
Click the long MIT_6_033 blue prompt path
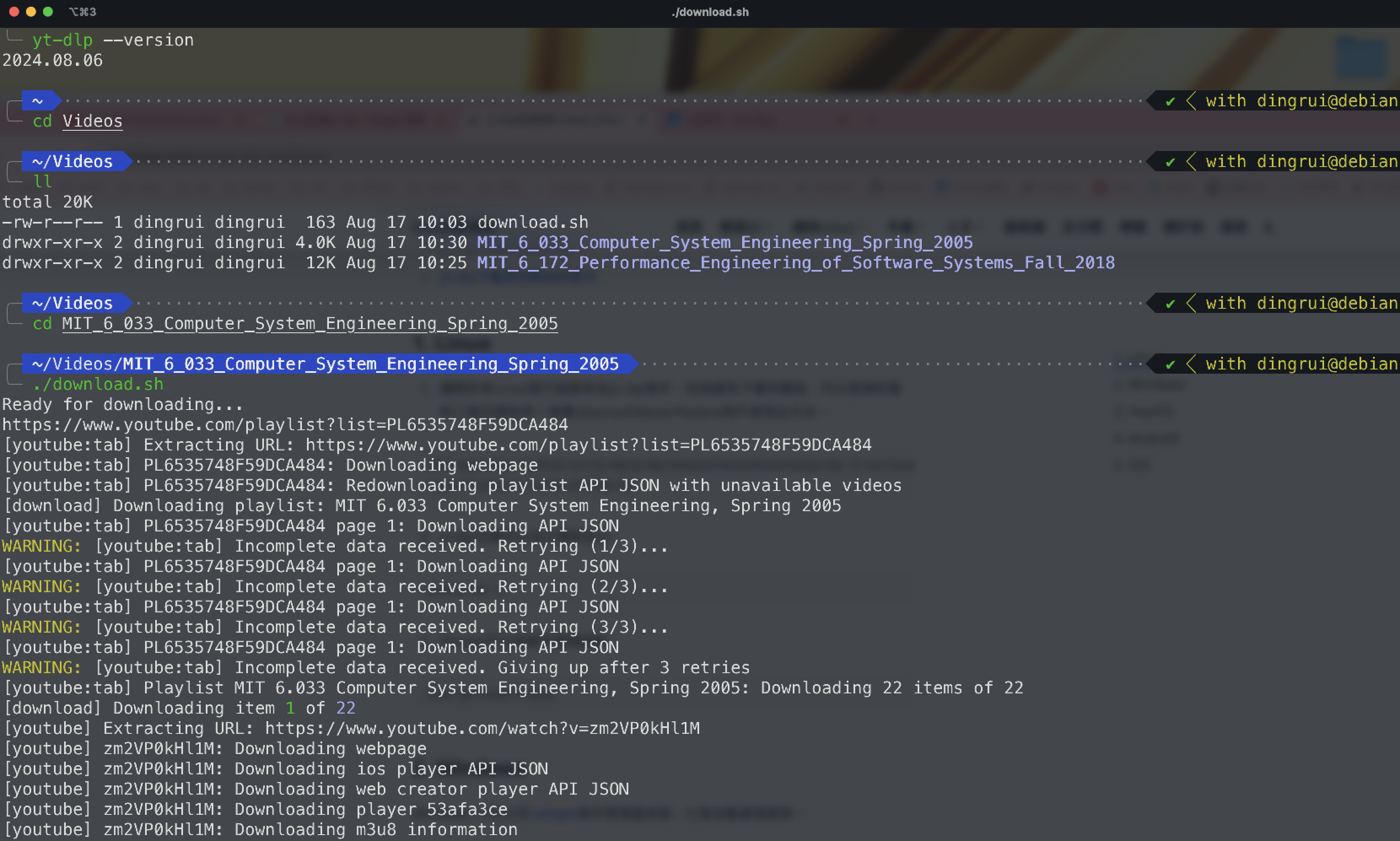pos(325,364)
